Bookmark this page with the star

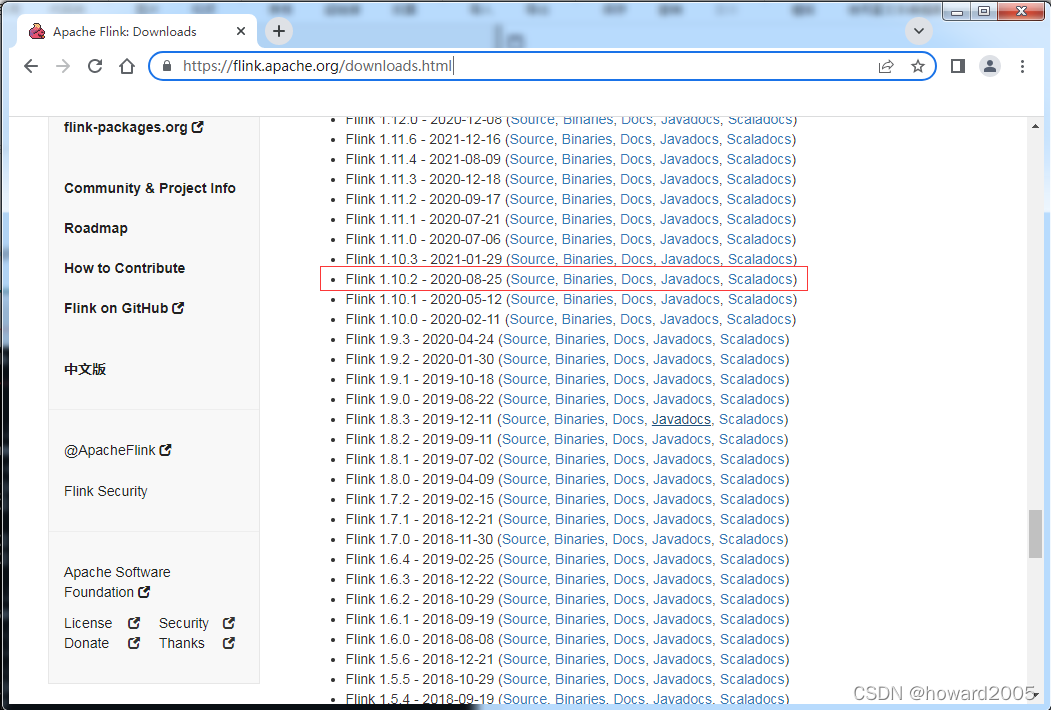click(x=918, y=66)
